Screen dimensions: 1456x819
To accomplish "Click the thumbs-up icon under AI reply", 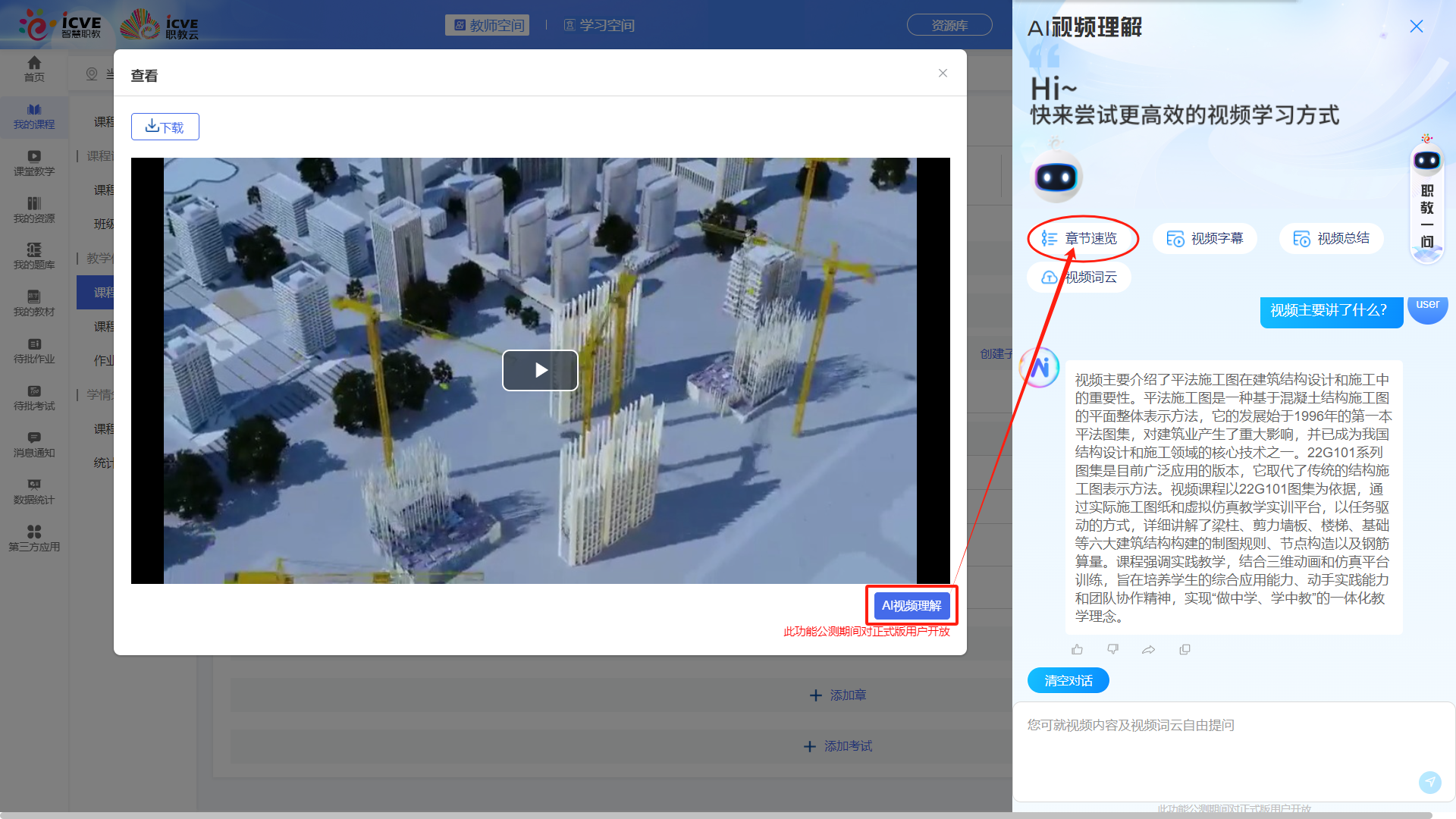I will coord(1077,649).
